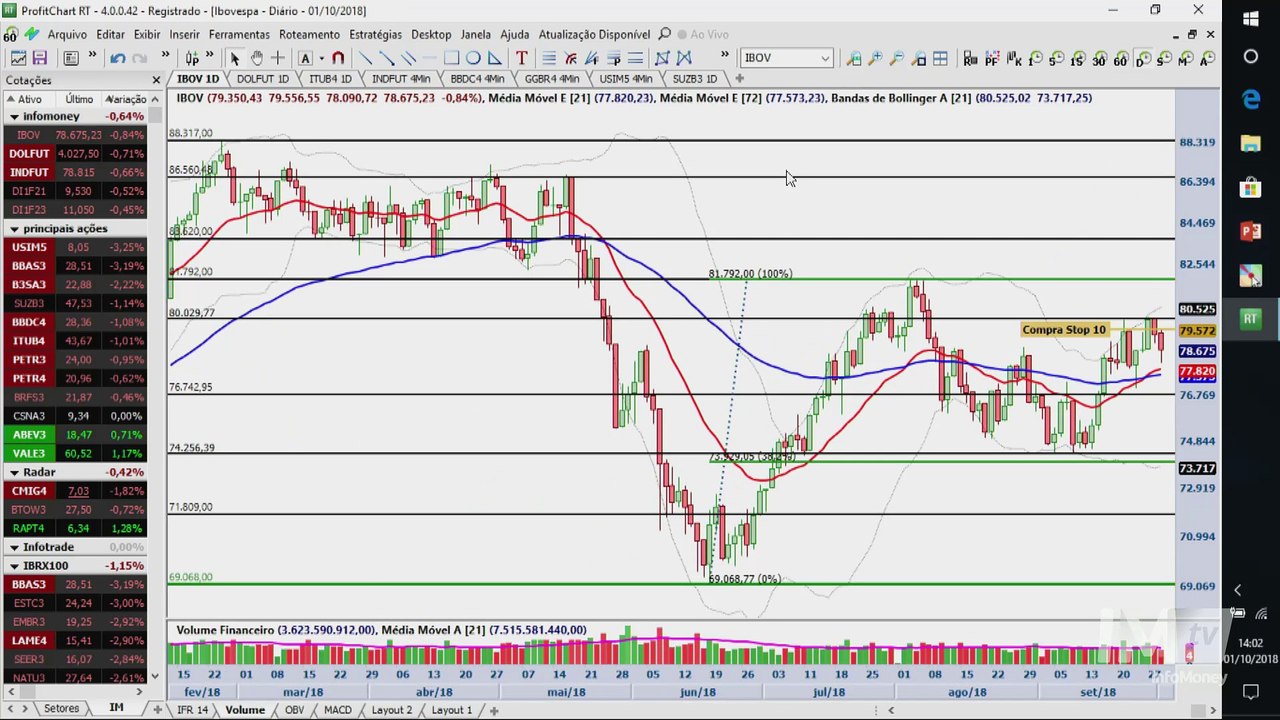Open PowerPoint from the Windows taskbar
The height and width of the screenshot is (720, 1280).
(1250, 231)
